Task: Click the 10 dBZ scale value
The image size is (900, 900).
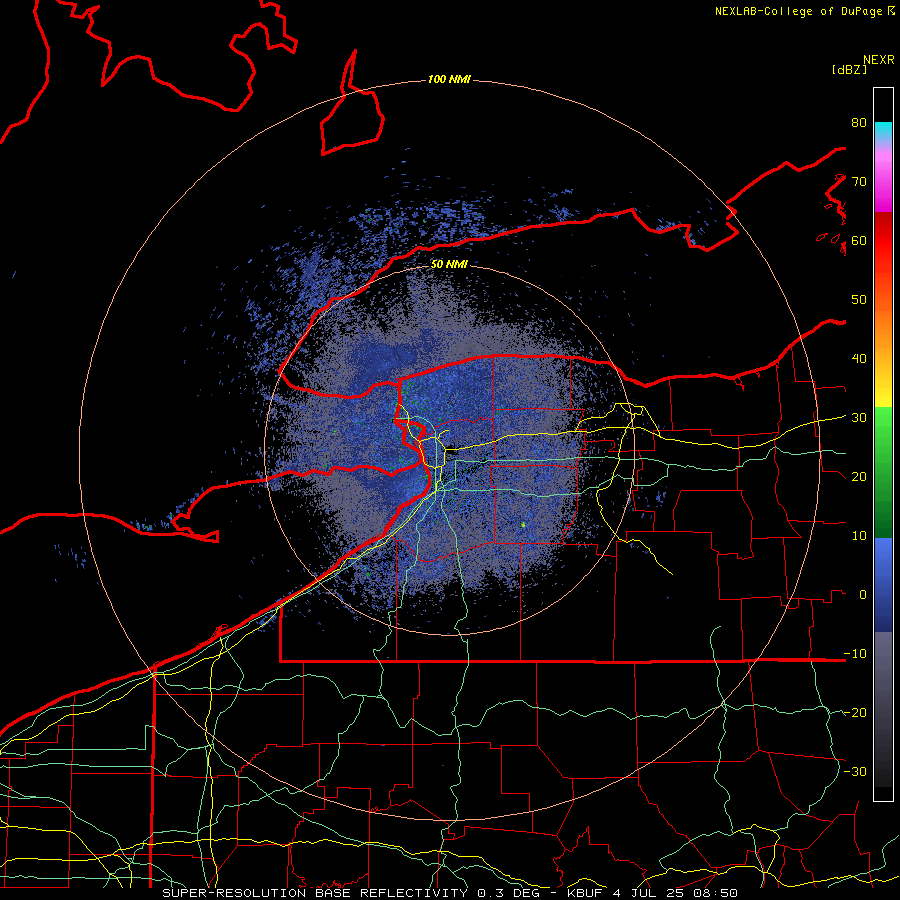Action: tap(859, 536)
